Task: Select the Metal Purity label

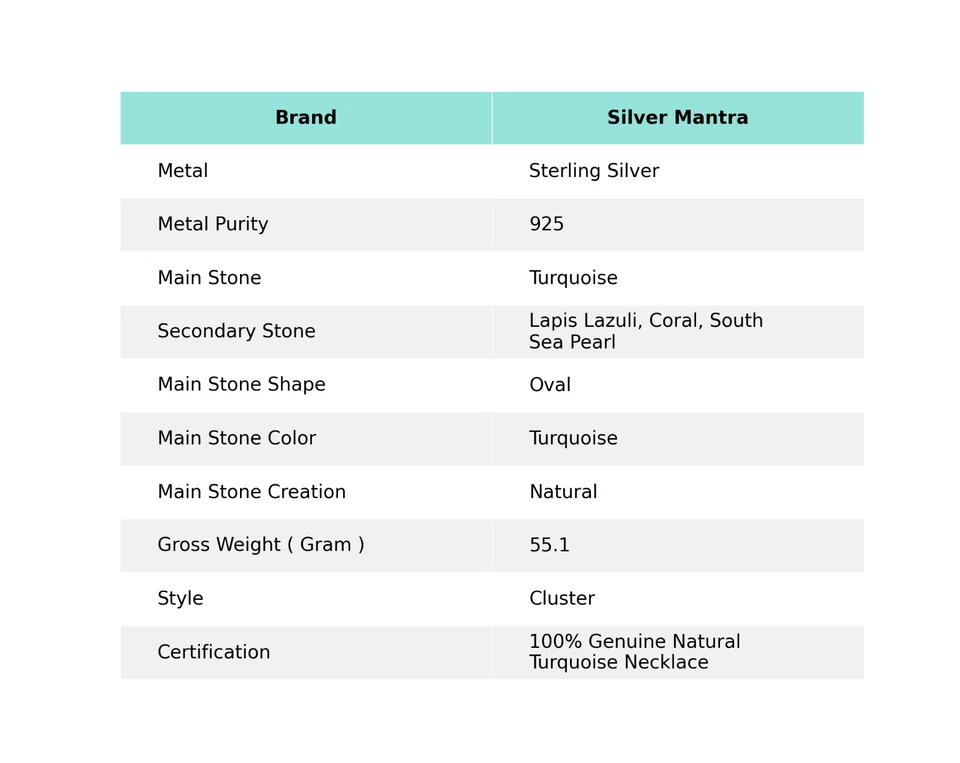Action: [213, 225]
